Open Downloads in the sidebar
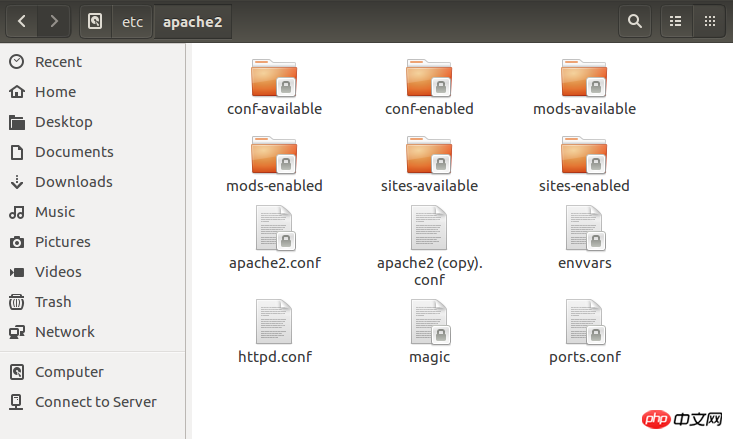The image size is (733, 439). (x=93, y=181)
